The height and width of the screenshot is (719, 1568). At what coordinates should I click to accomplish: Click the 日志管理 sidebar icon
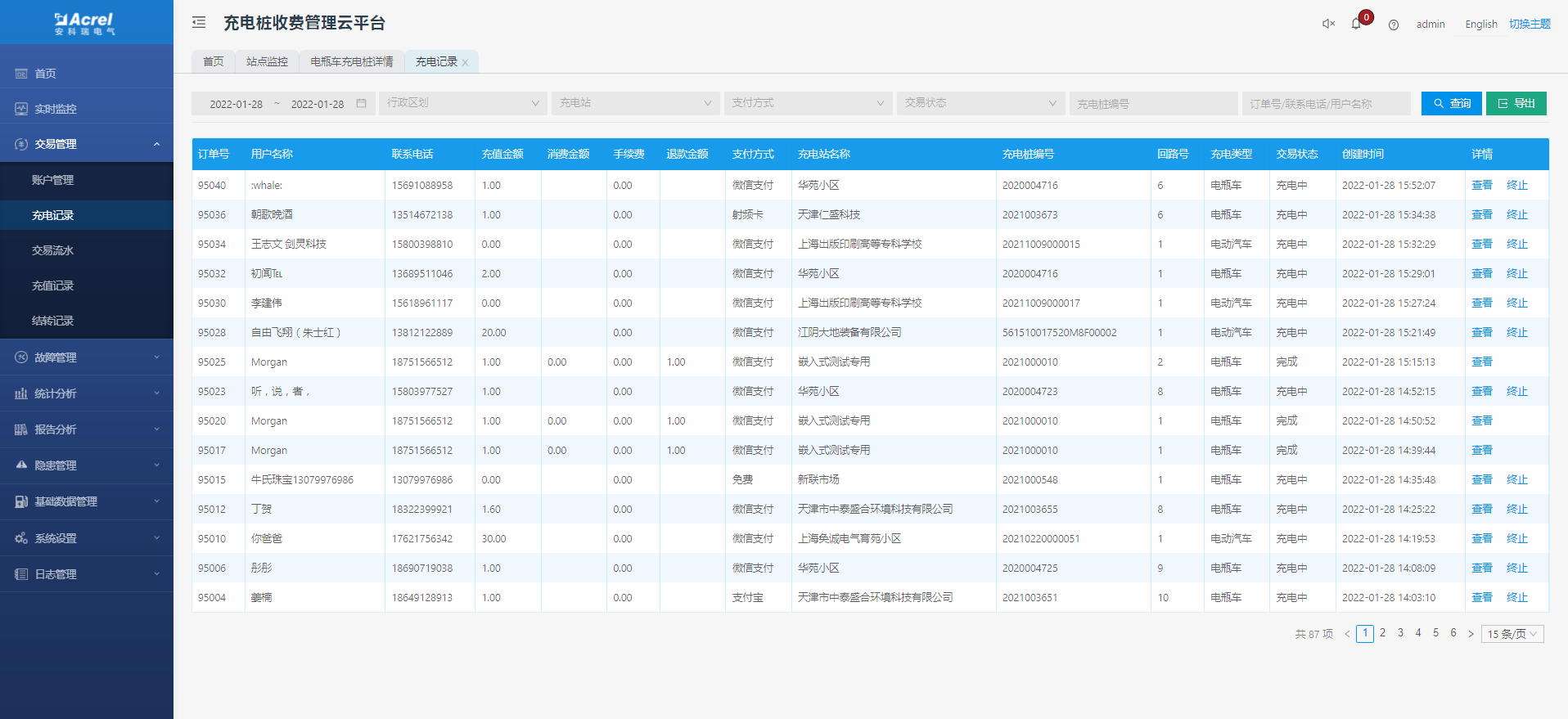pyautogui.click(x=21, y=574)
